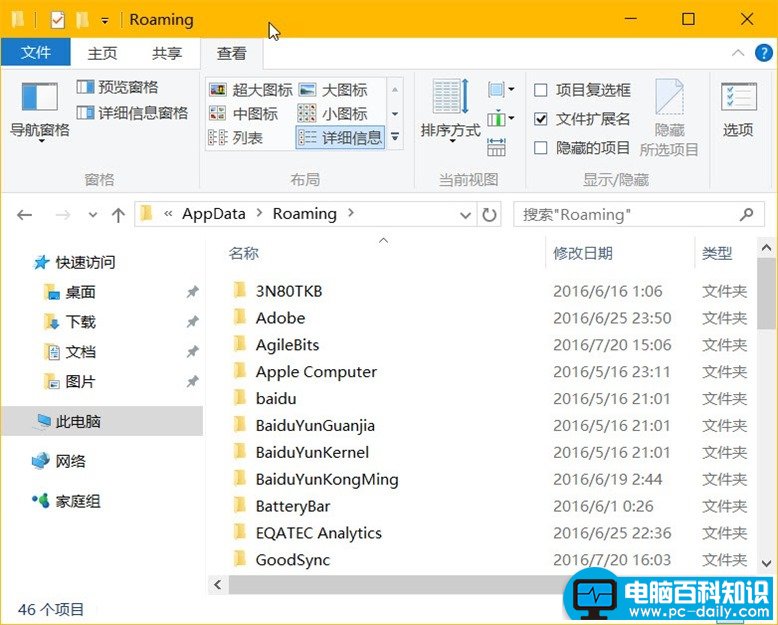Expand the layout gallery more arrow
This screenshot has width=778, height=625.
coord(395,137)
